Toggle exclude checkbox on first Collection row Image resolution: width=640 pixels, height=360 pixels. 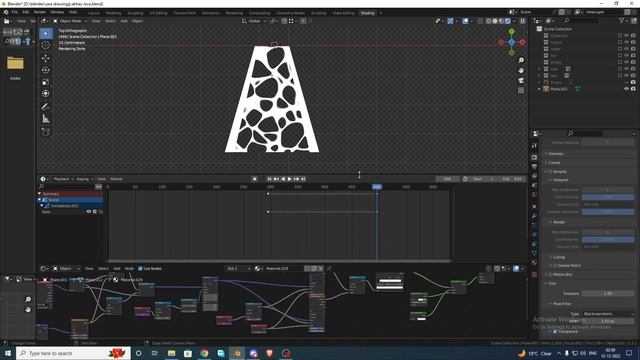(x=620, y=36)
